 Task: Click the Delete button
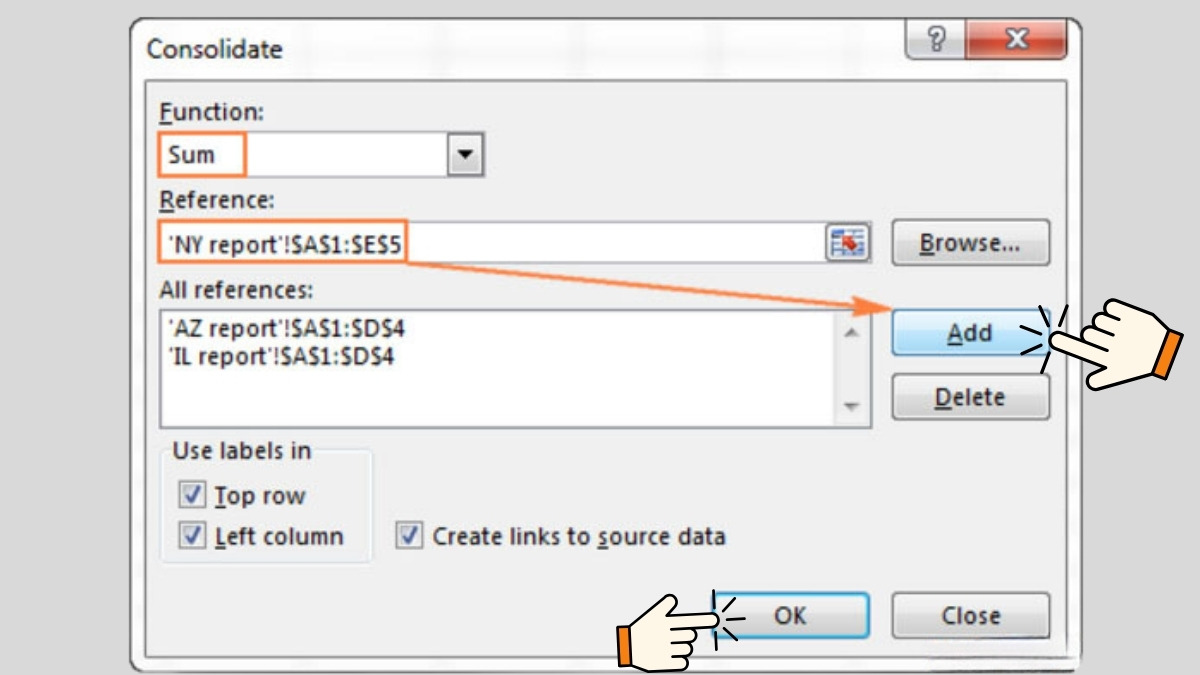(x=970, y=398)
